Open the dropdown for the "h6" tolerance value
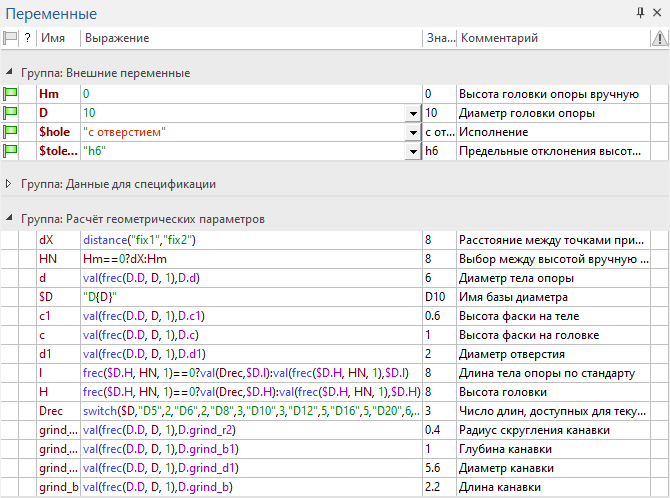This screenshot has height=498, width=670. tap(412, 151)
